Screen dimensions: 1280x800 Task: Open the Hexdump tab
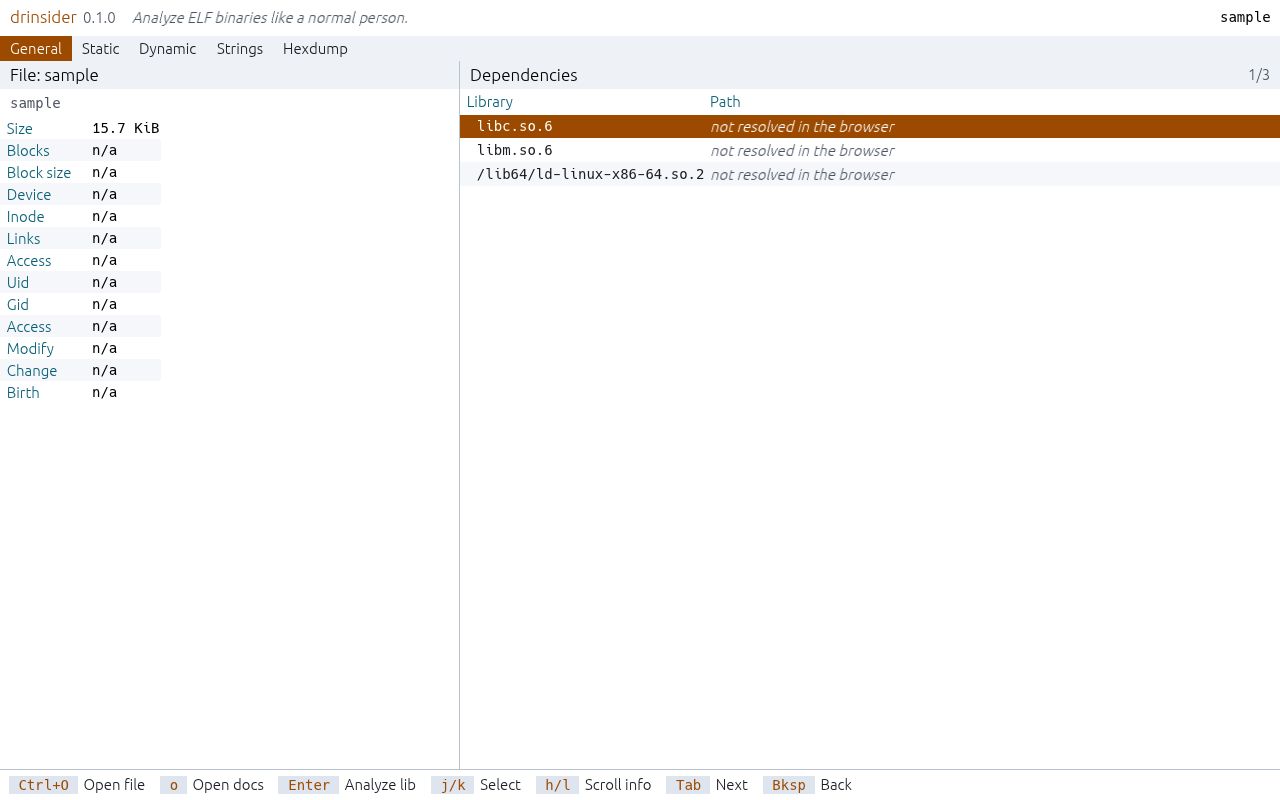coord(315,49)
